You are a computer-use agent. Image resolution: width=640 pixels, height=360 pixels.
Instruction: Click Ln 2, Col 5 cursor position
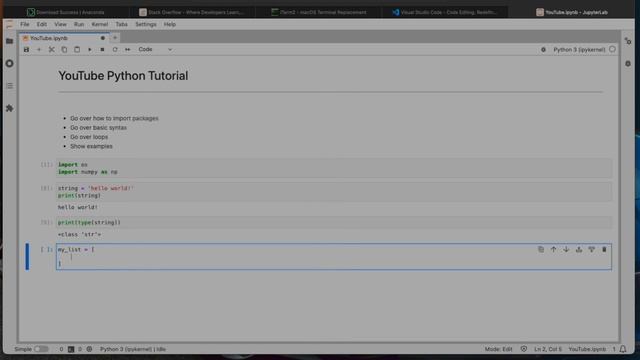548,349
